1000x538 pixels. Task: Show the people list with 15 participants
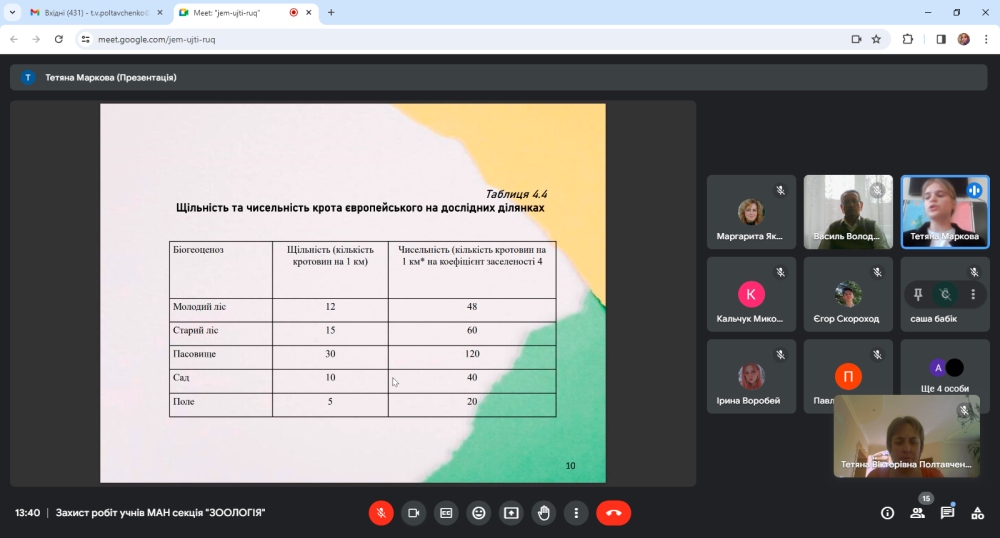point(917,513)
